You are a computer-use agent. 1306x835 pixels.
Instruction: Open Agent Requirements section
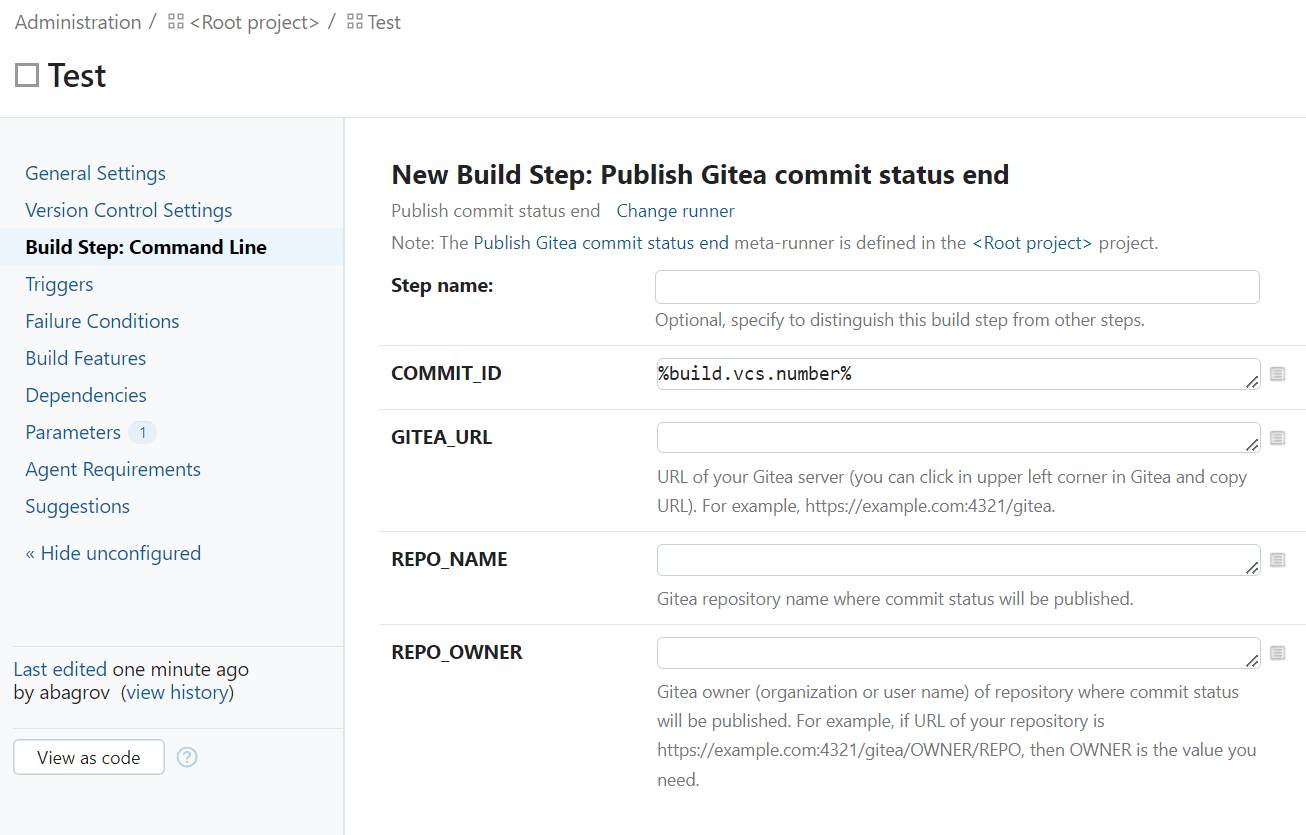[x=113, y=469]
